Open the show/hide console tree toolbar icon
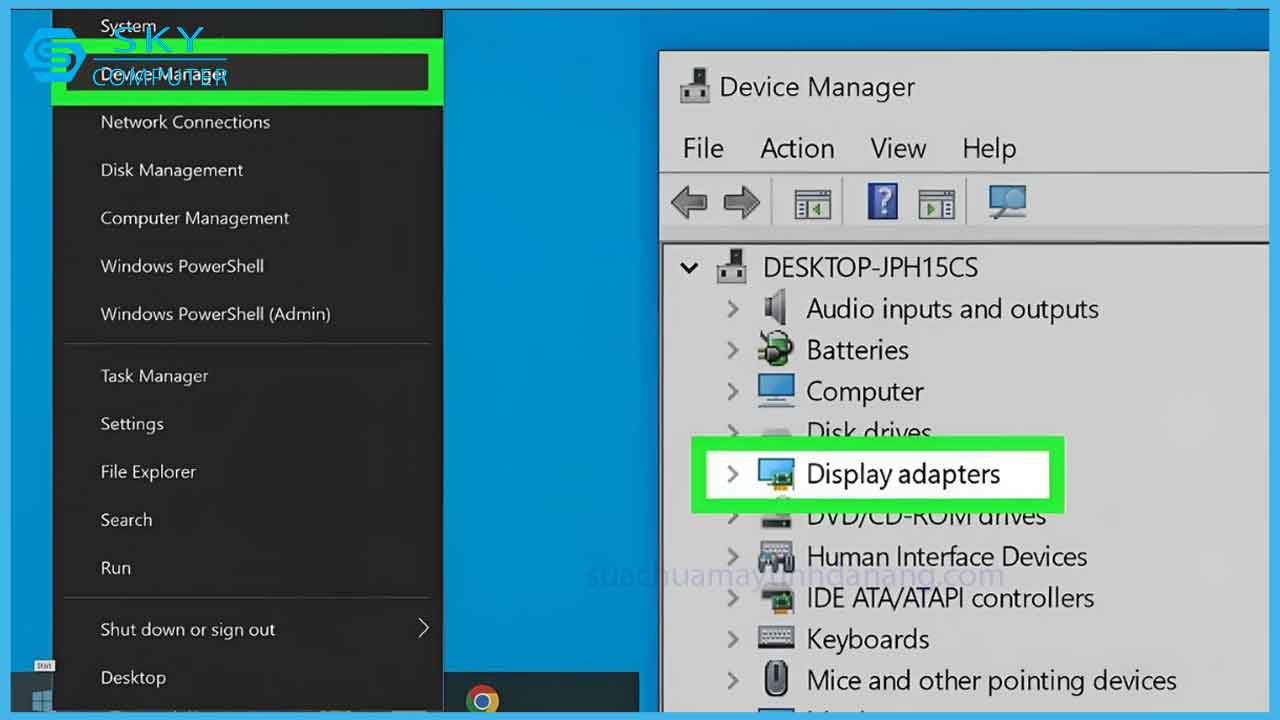Image resolution: width=1280 pixels, height=720 pixels. pyautogui.click(x=813, y=203)
